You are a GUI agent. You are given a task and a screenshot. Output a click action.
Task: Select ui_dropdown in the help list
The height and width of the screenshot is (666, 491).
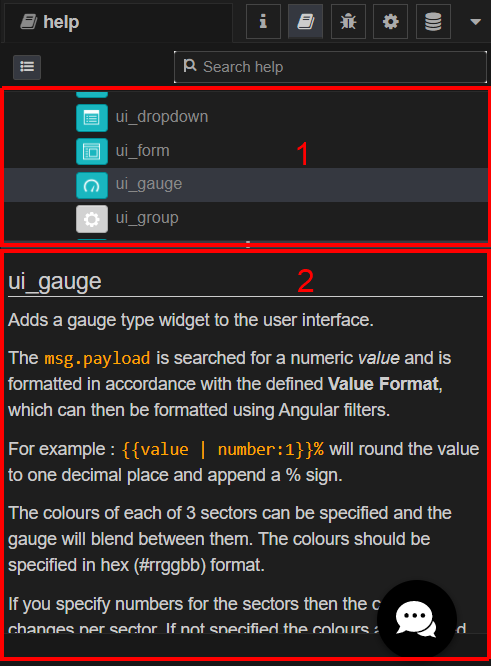click(246, 117)
